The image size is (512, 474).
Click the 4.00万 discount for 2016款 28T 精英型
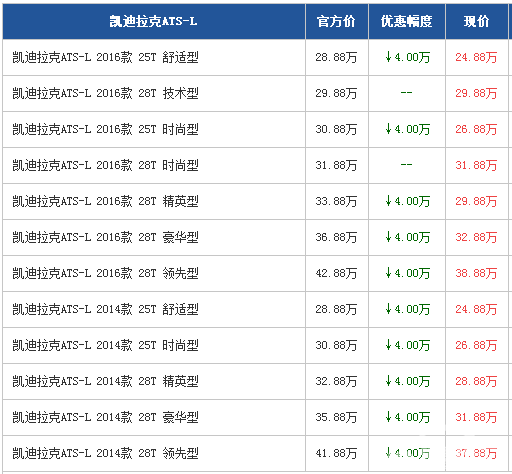pos(407,201)
